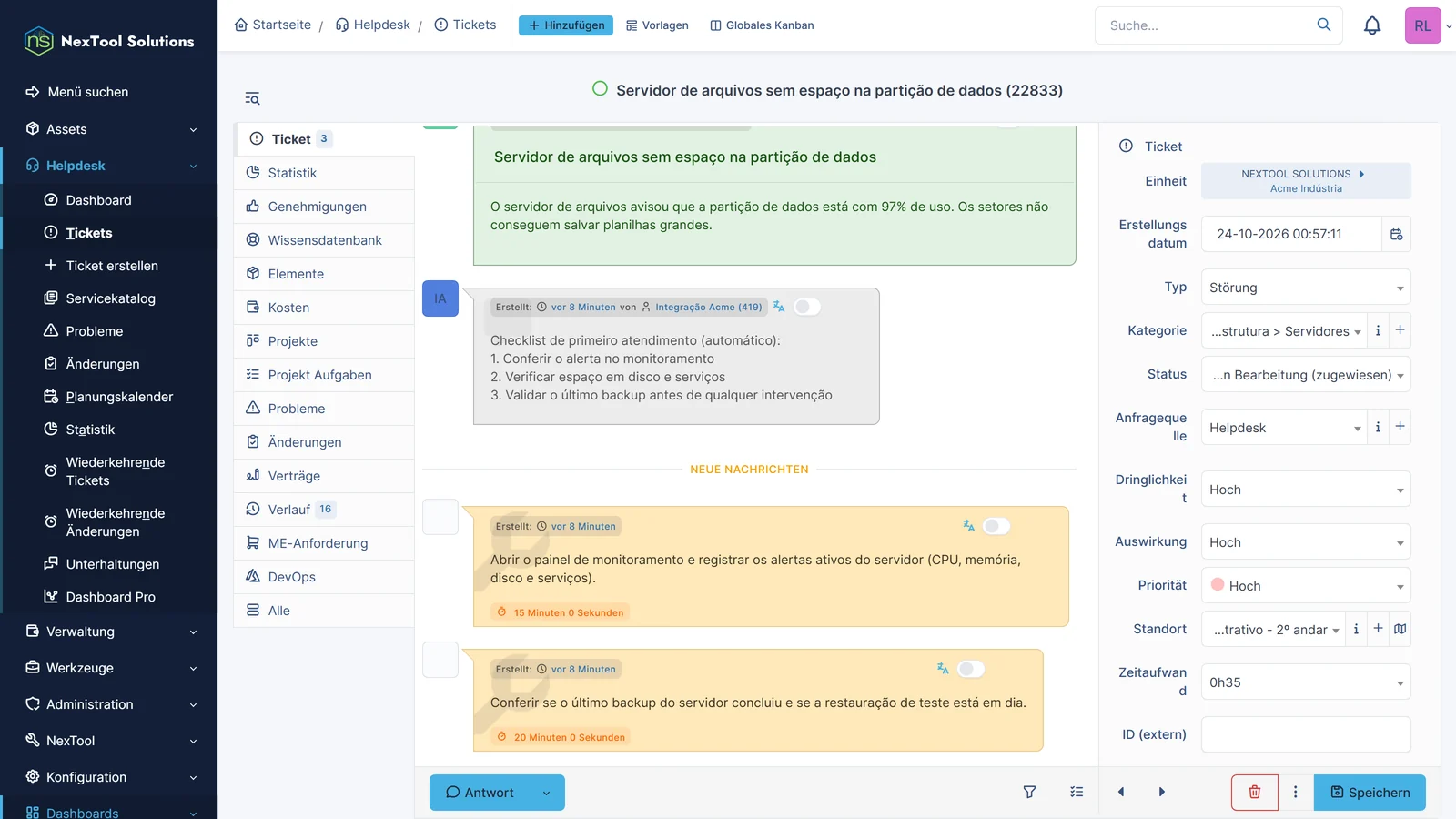Click into the Suche search field
This screenshot has width=1456, height=819.
point(1206,25)
